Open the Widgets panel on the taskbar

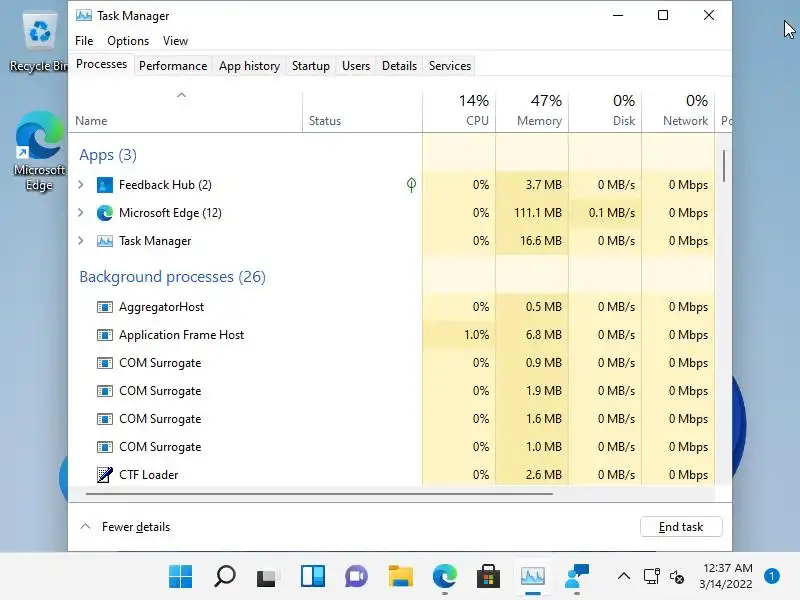point(312,577)
